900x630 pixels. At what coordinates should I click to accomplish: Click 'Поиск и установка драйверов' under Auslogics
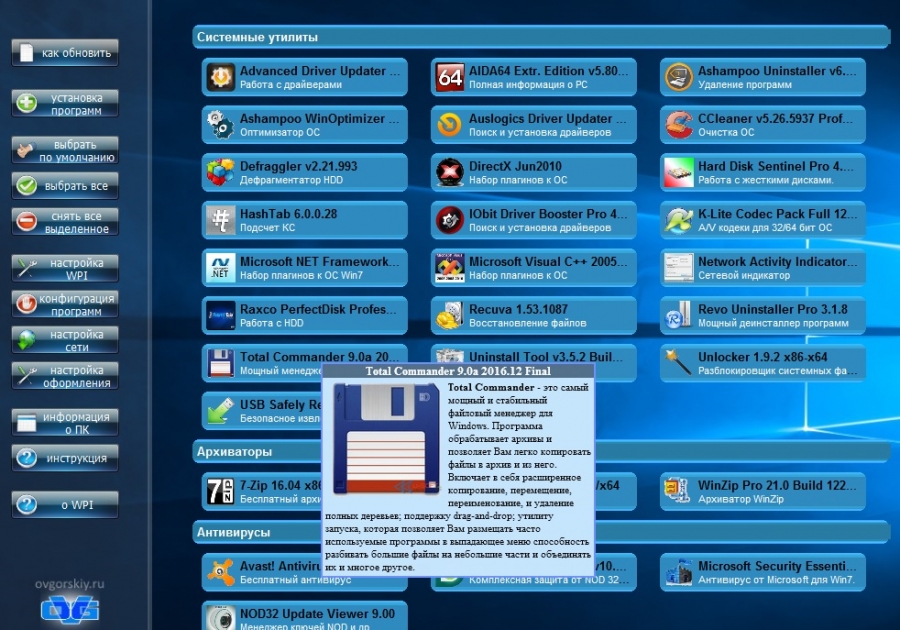click(x=540, y=133)
